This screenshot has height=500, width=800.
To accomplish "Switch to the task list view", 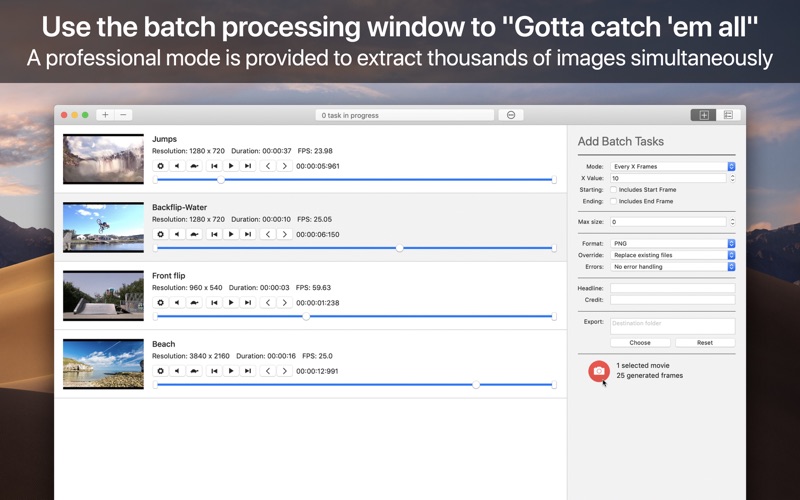I will point(729,115).
